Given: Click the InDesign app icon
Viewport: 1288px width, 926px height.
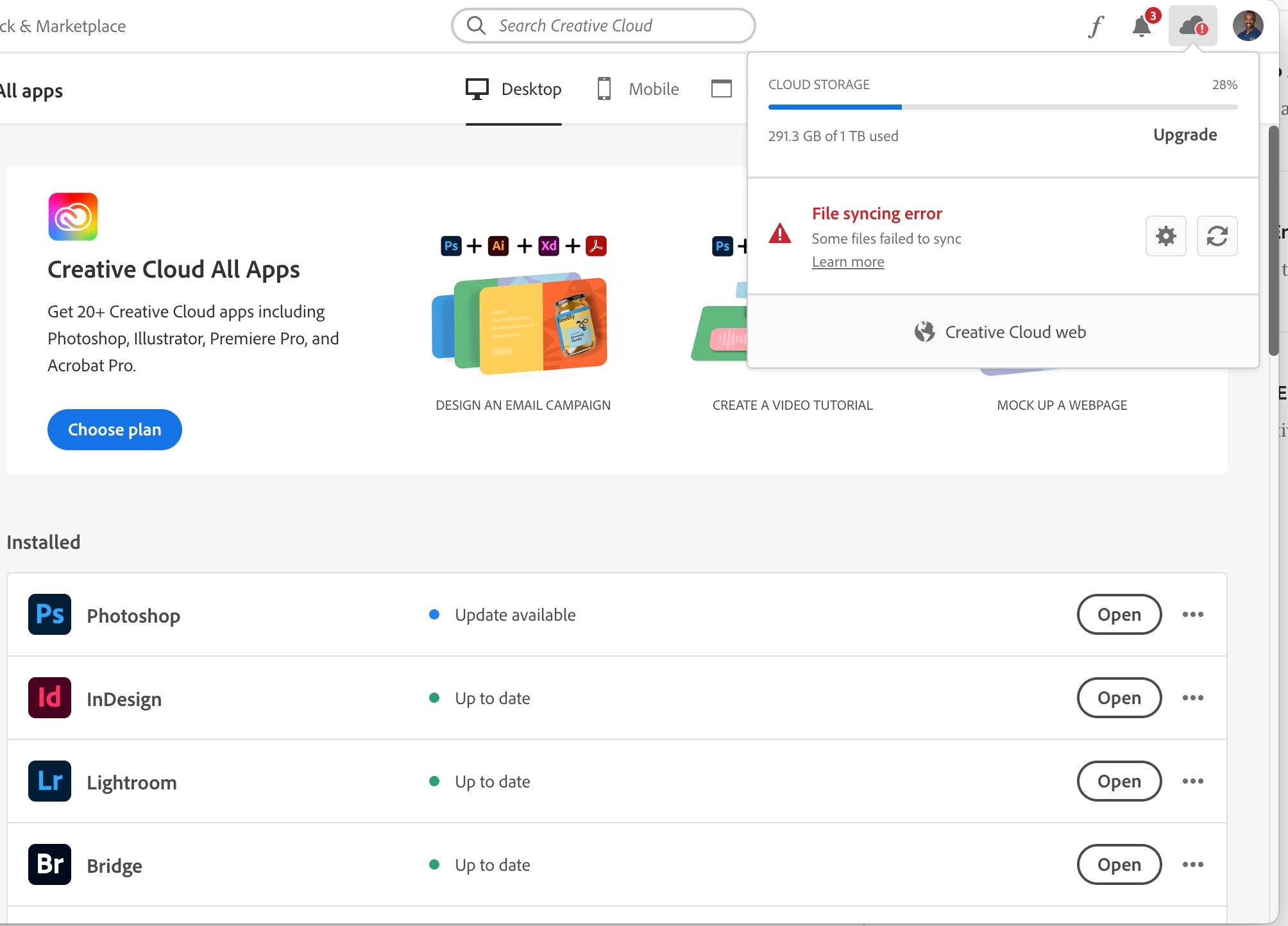Looking at the screenshot, I should coord(49,698).
